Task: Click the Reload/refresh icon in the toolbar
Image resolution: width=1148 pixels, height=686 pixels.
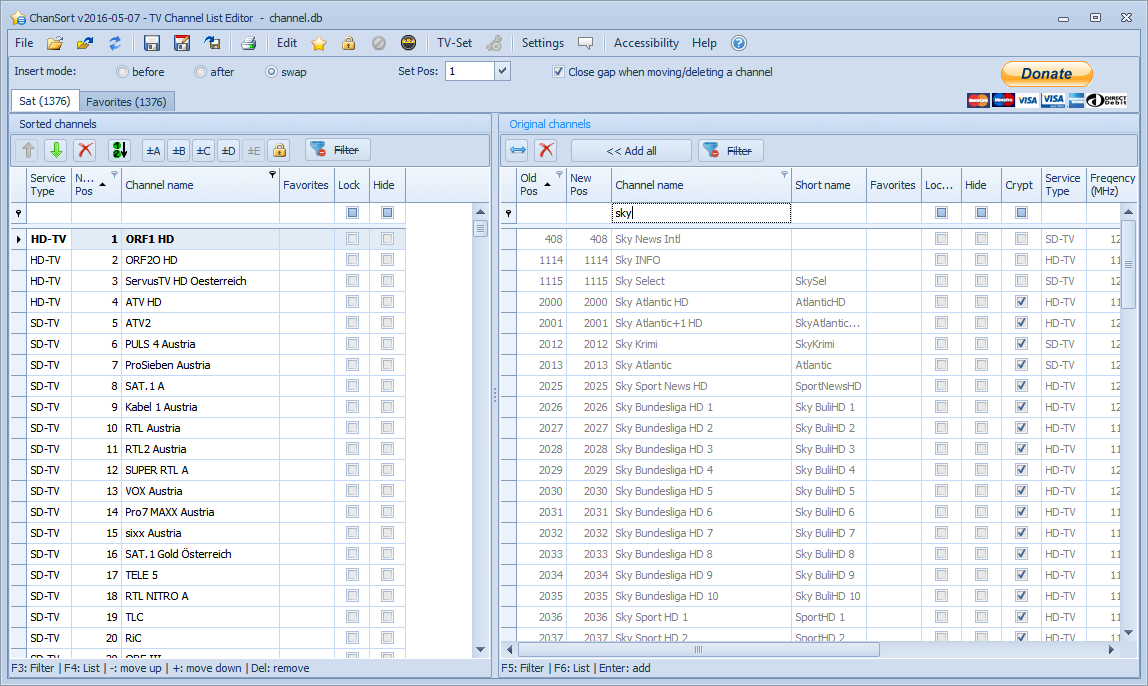Action: pyautogui.click(x=115, y=43)
